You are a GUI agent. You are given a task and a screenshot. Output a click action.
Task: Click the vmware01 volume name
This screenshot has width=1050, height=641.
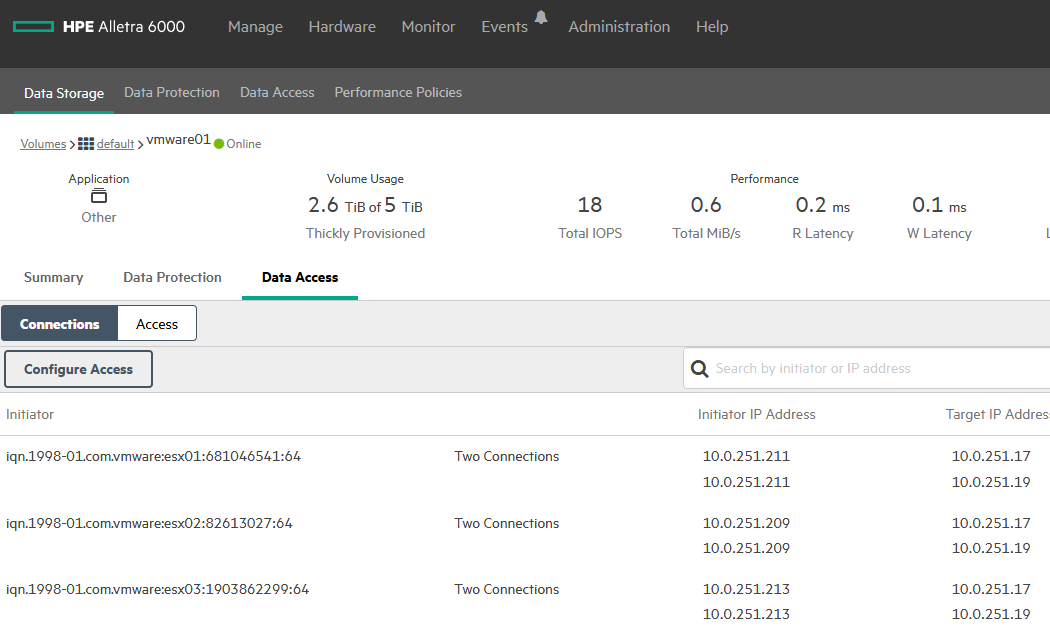tap(178, 139)
